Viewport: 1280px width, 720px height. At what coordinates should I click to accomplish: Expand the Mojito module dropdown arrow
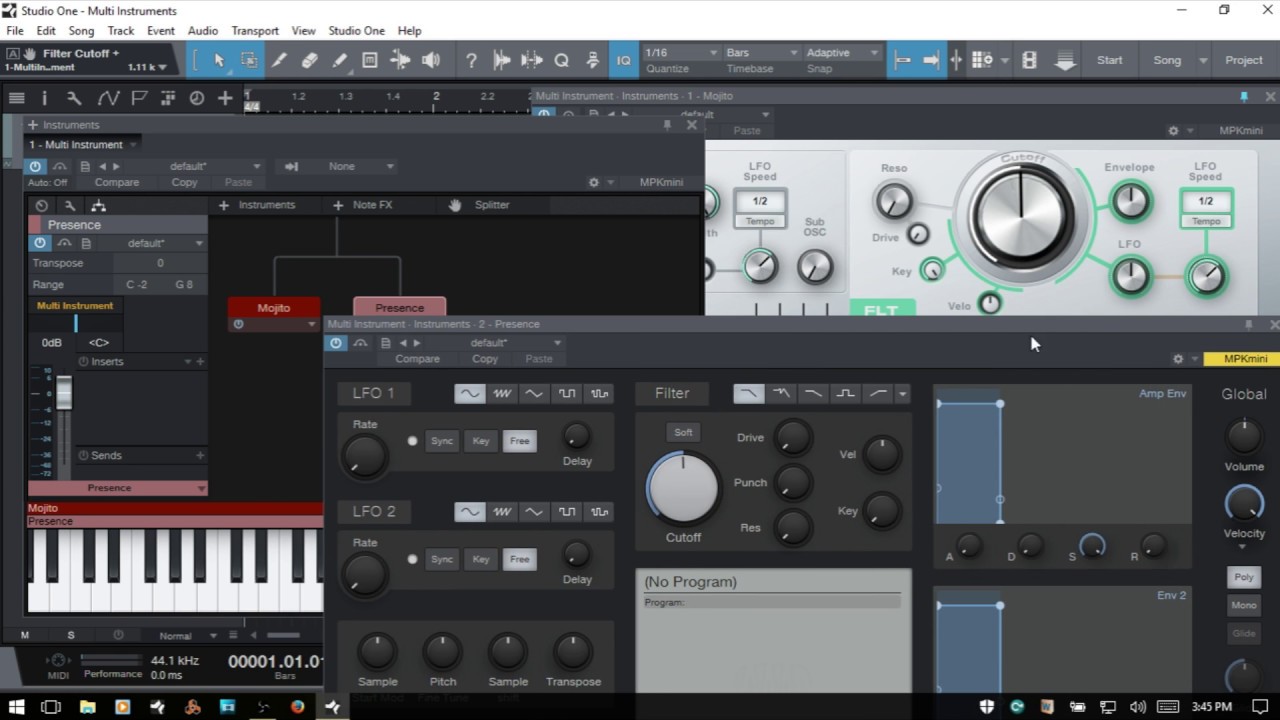tap(312, 325)
